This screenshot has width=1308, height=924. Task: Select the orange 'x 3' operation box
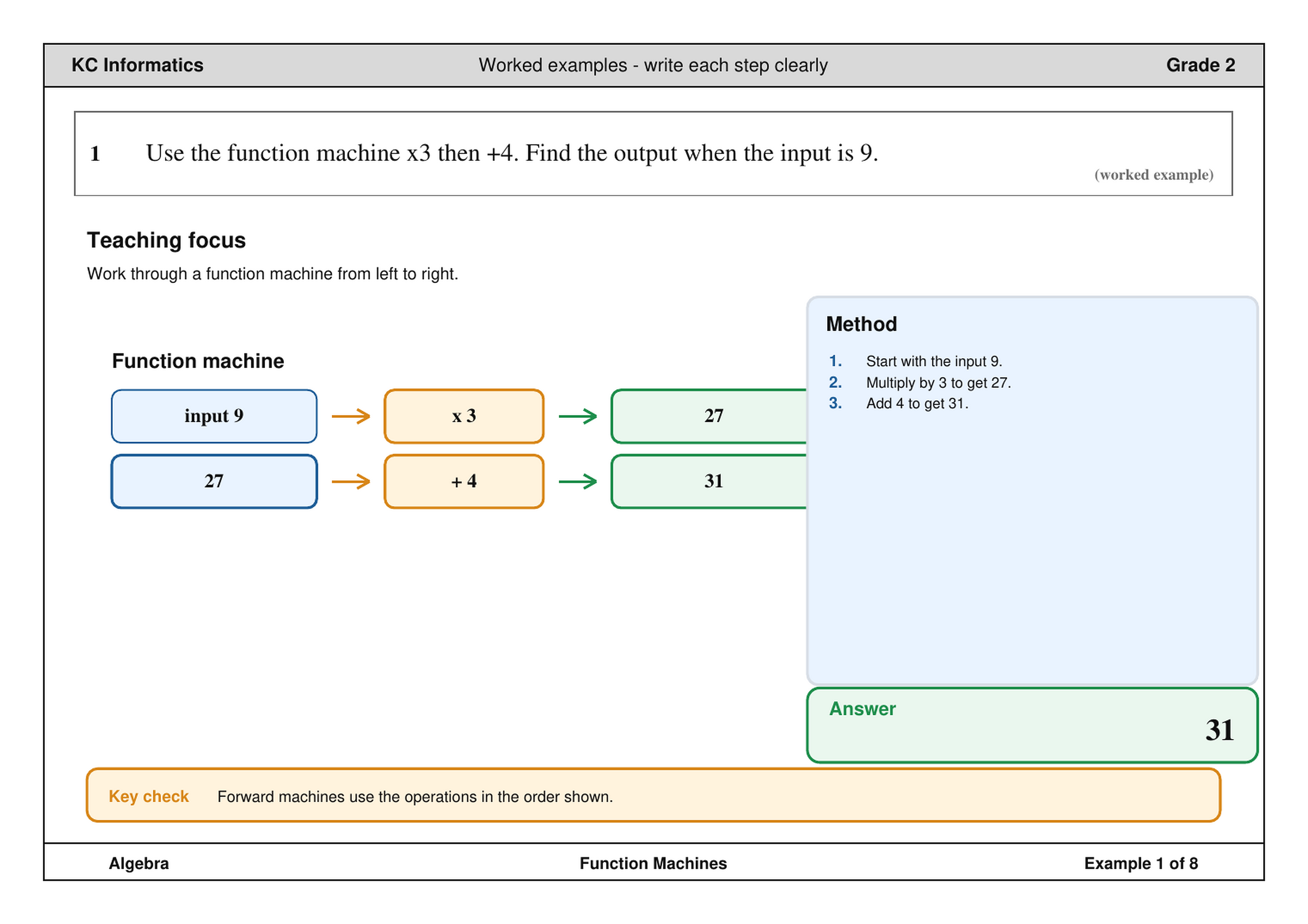click(464, 416)
